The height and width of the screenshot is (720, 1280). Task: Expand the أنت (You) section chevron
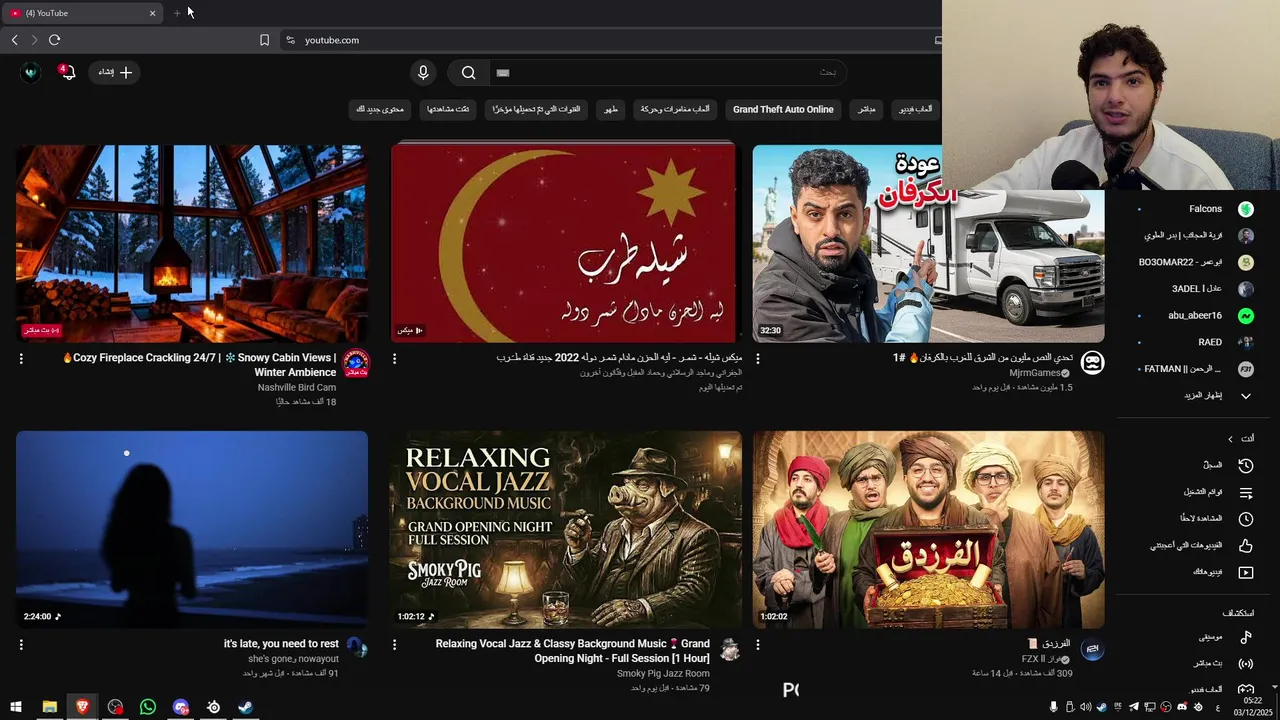tap(1230, 439)
